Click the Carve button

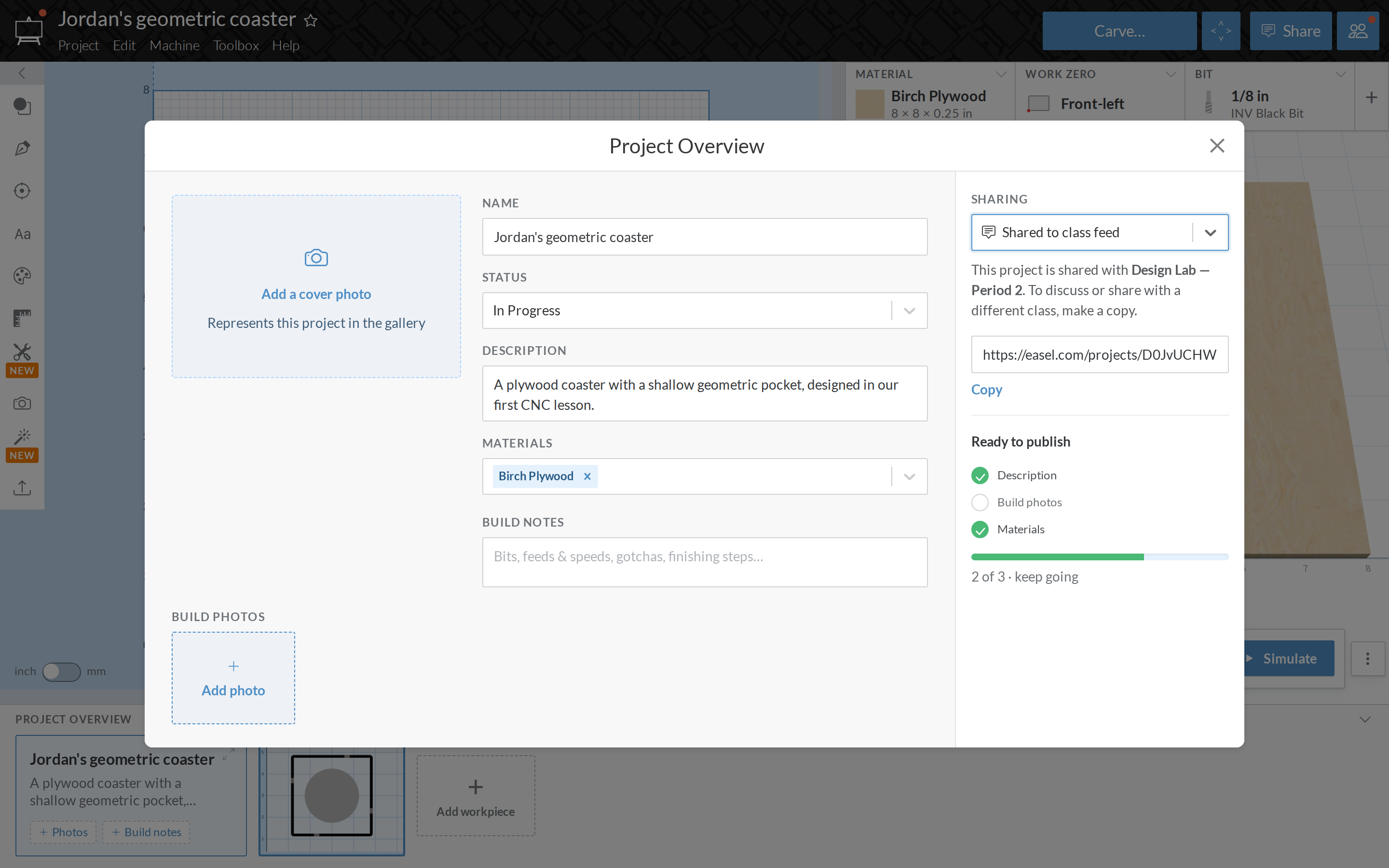1119,31
